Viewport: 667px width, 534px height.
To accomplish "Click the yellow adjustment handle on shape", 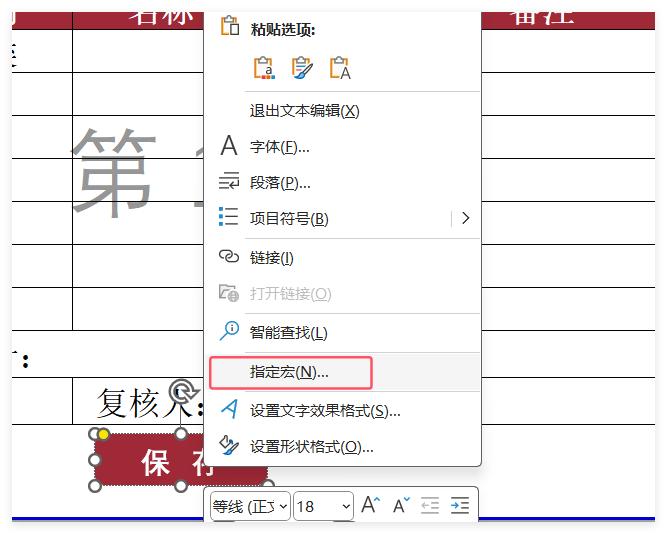I will coord(103,434).
